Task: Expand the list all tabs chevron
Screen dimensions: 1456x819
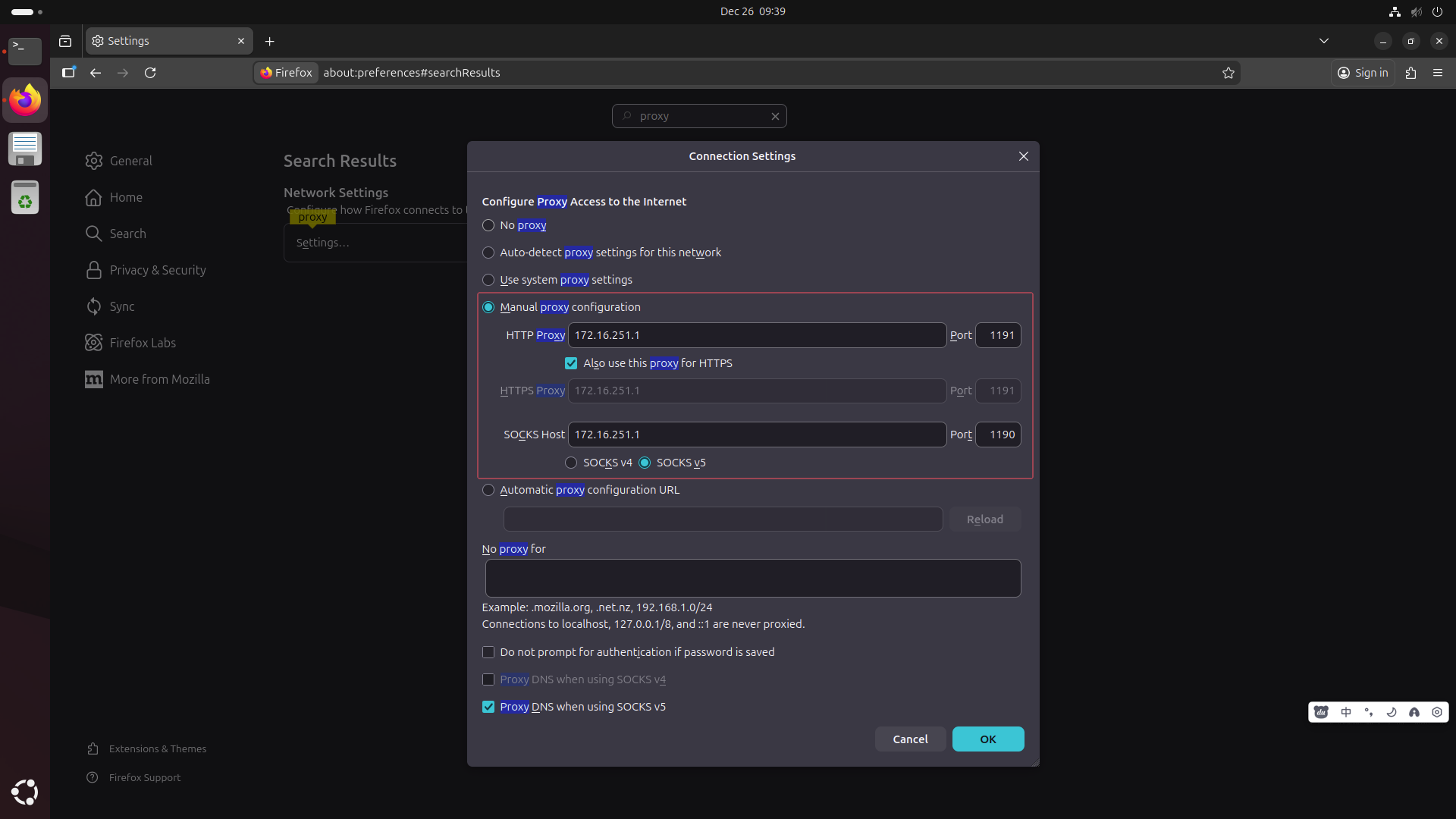Action: coord(1323,41)
